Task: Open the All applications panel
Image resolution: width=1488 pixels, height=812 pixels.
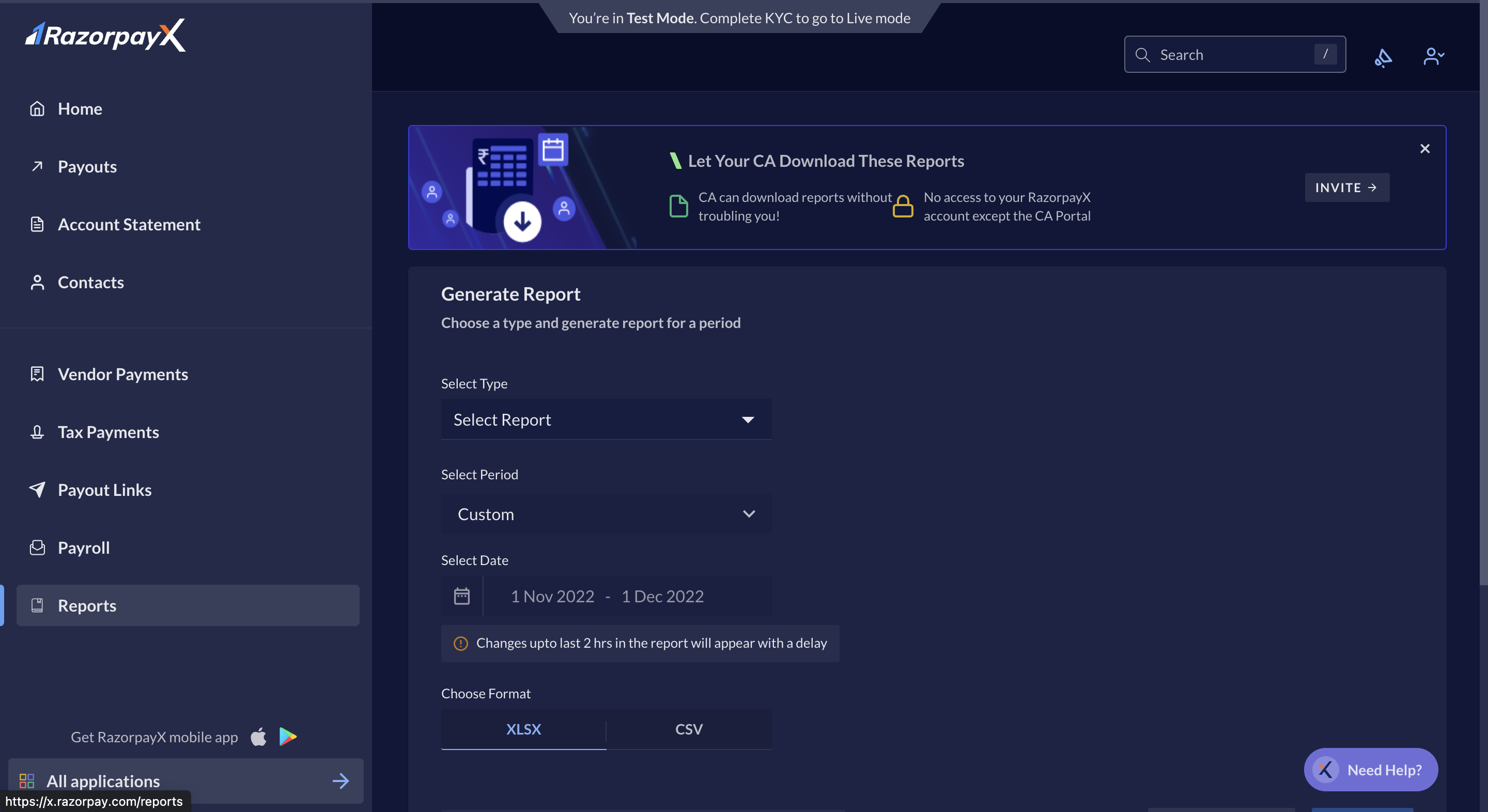Action: tap(103, 780)
